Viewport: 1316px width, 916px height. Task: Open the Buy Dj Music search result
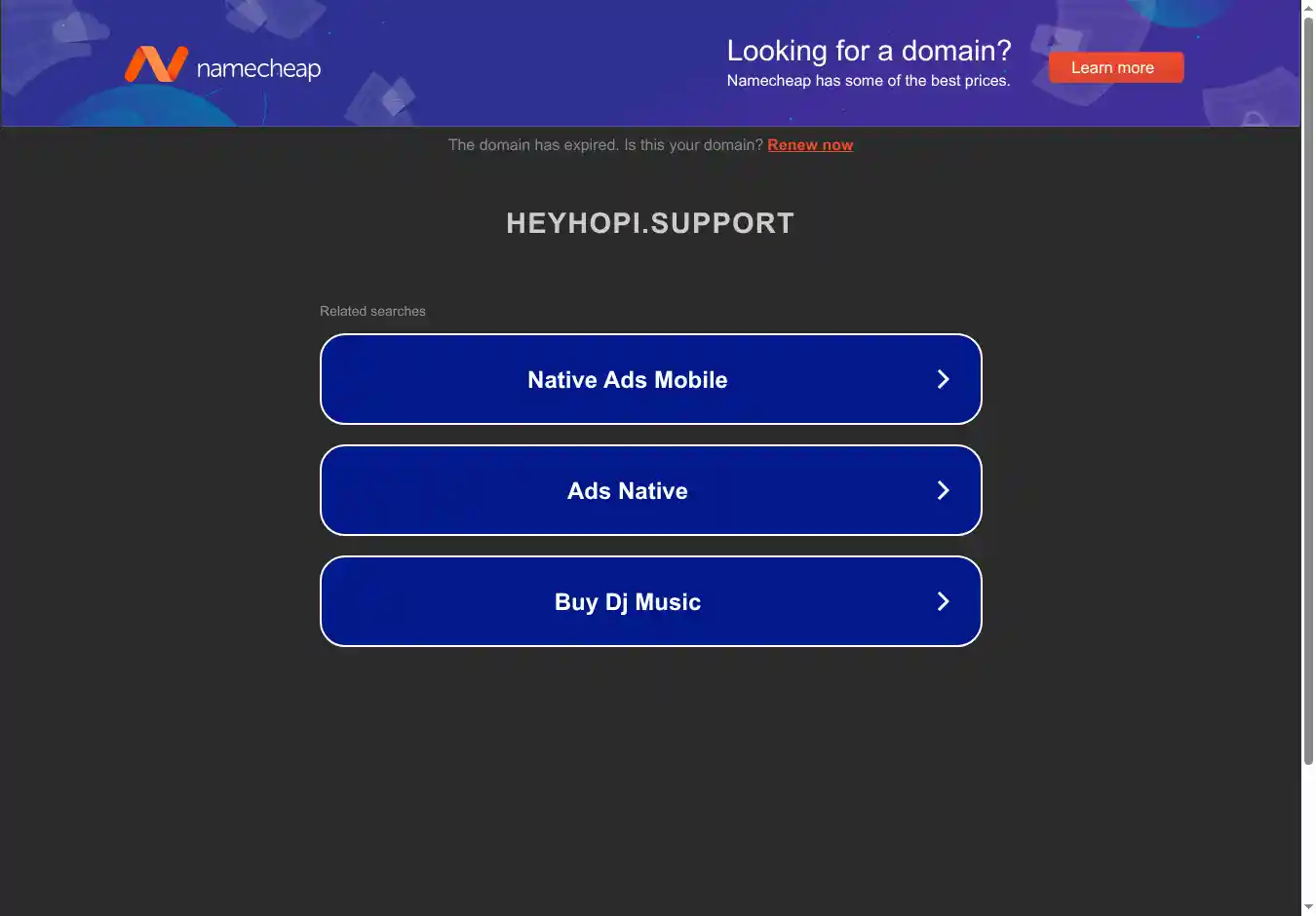[650, 601]
